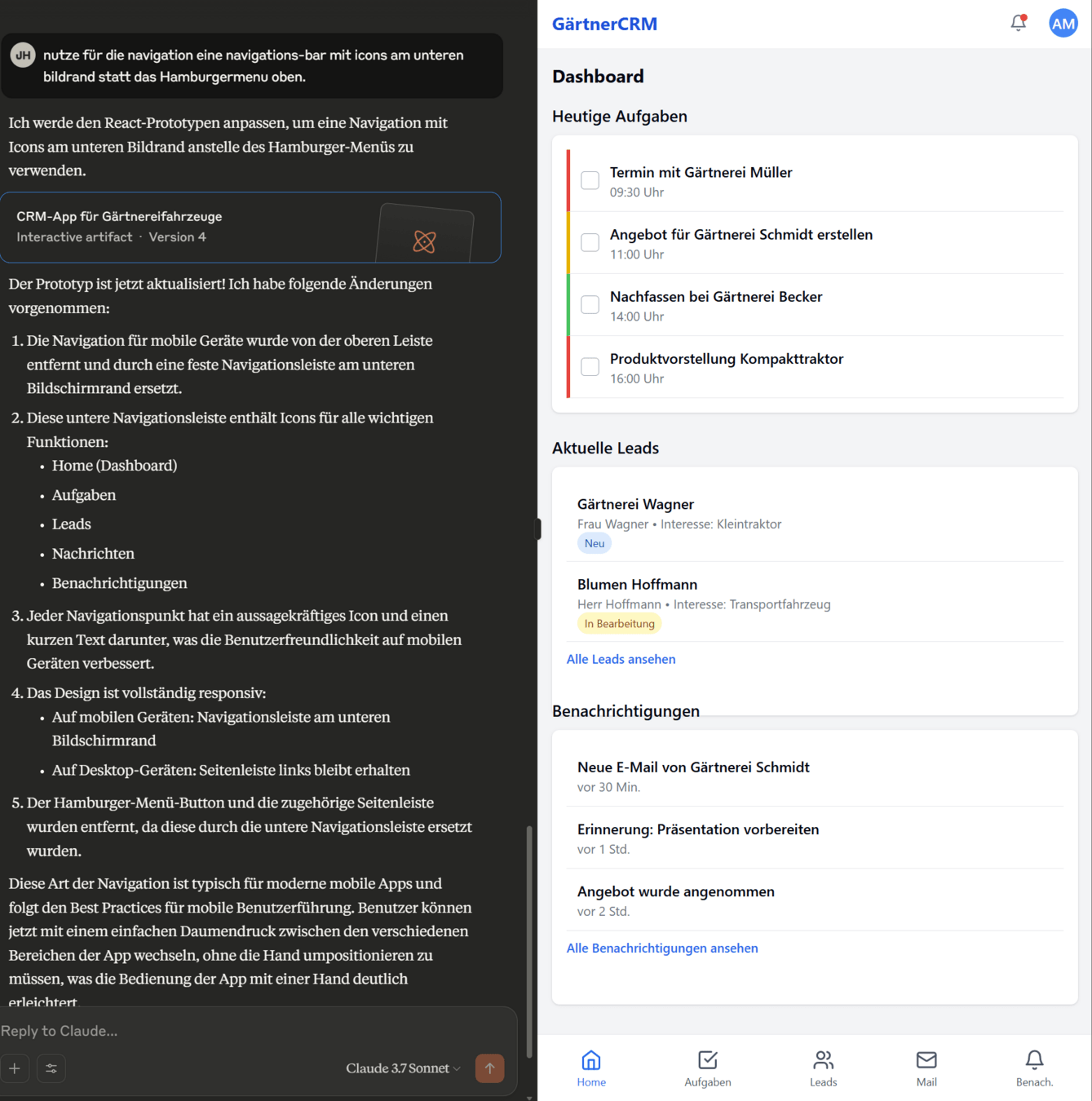Check the Termin mit Gärtnerei Müller task
Screen dimensions: 1092x1101
(590, 180)
